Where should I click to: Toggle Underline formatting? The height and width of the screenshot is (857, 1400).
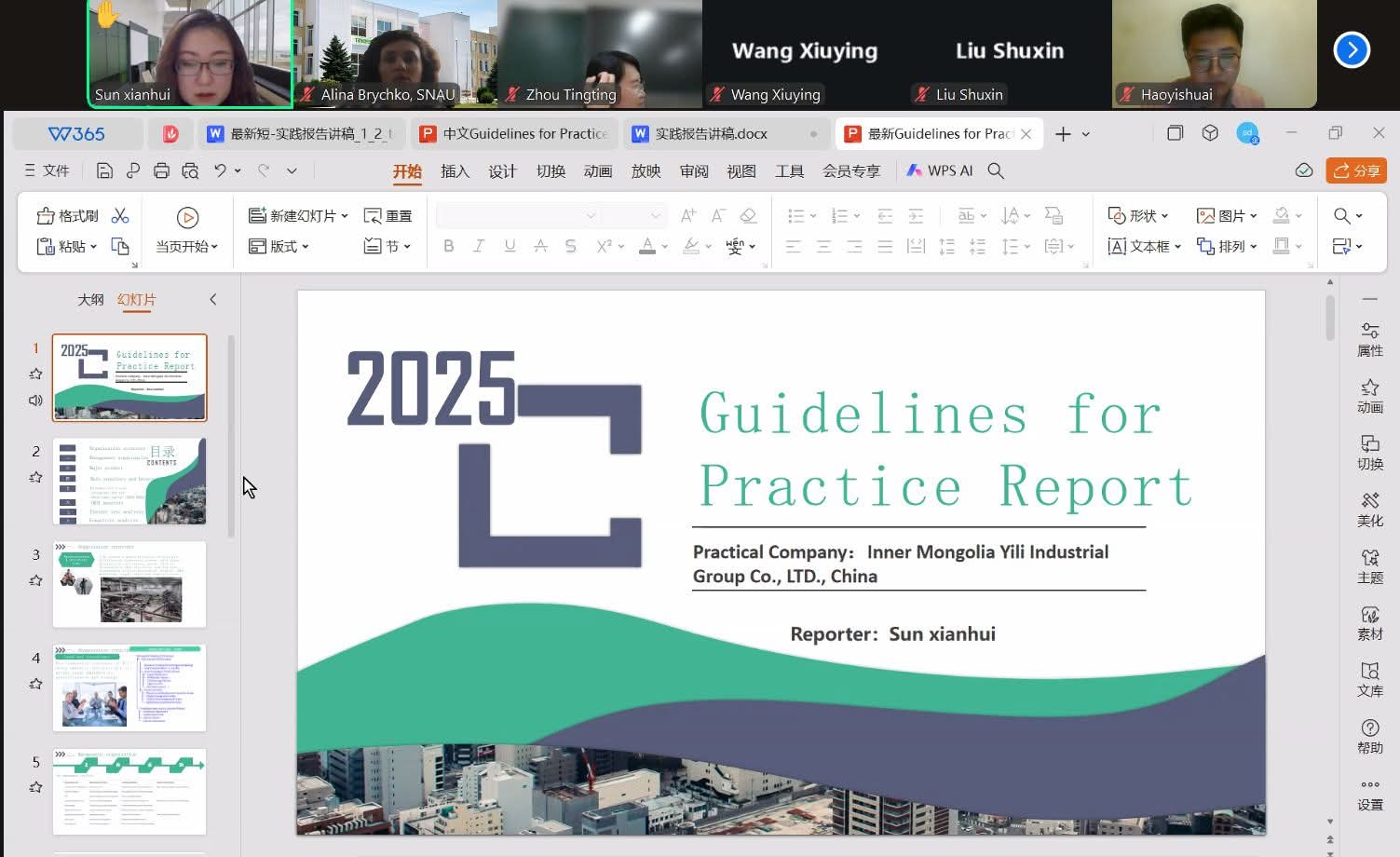510,246
